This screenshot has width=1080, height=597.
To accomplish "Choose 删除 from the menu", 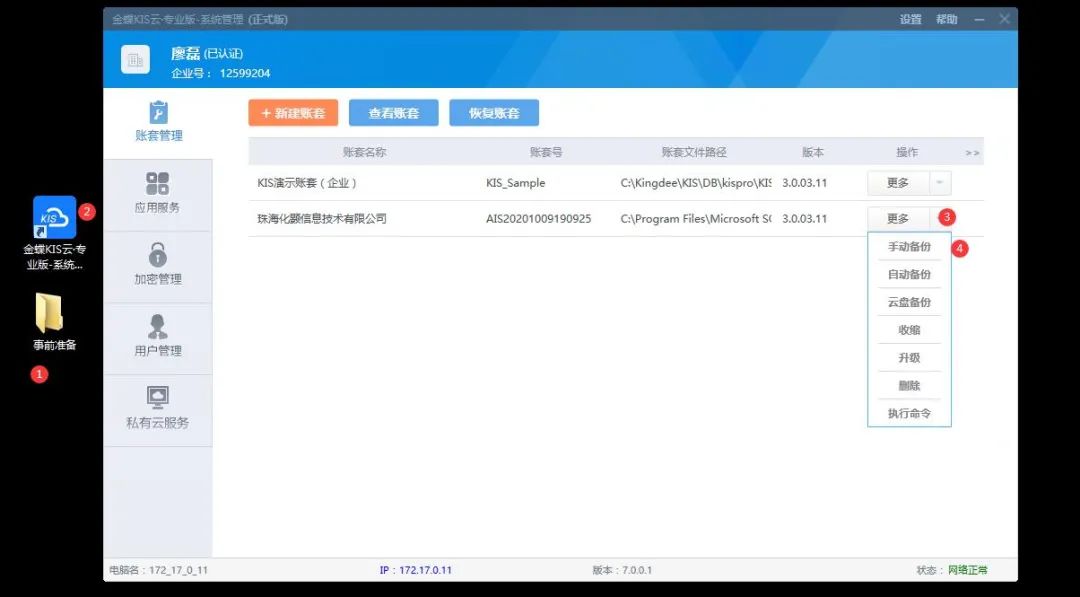I will [909, 386].
